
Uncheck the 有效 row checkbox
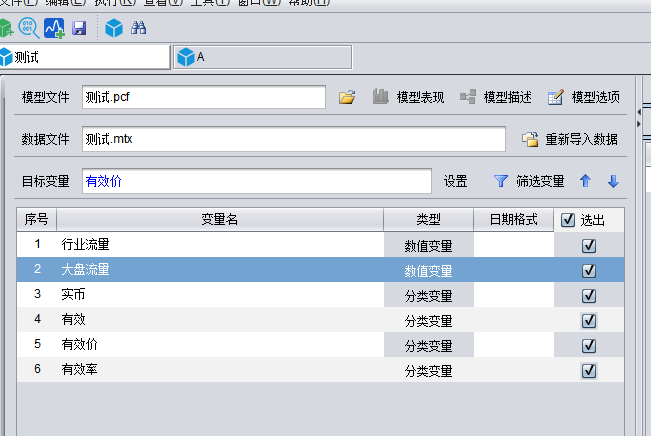[589, 321]
